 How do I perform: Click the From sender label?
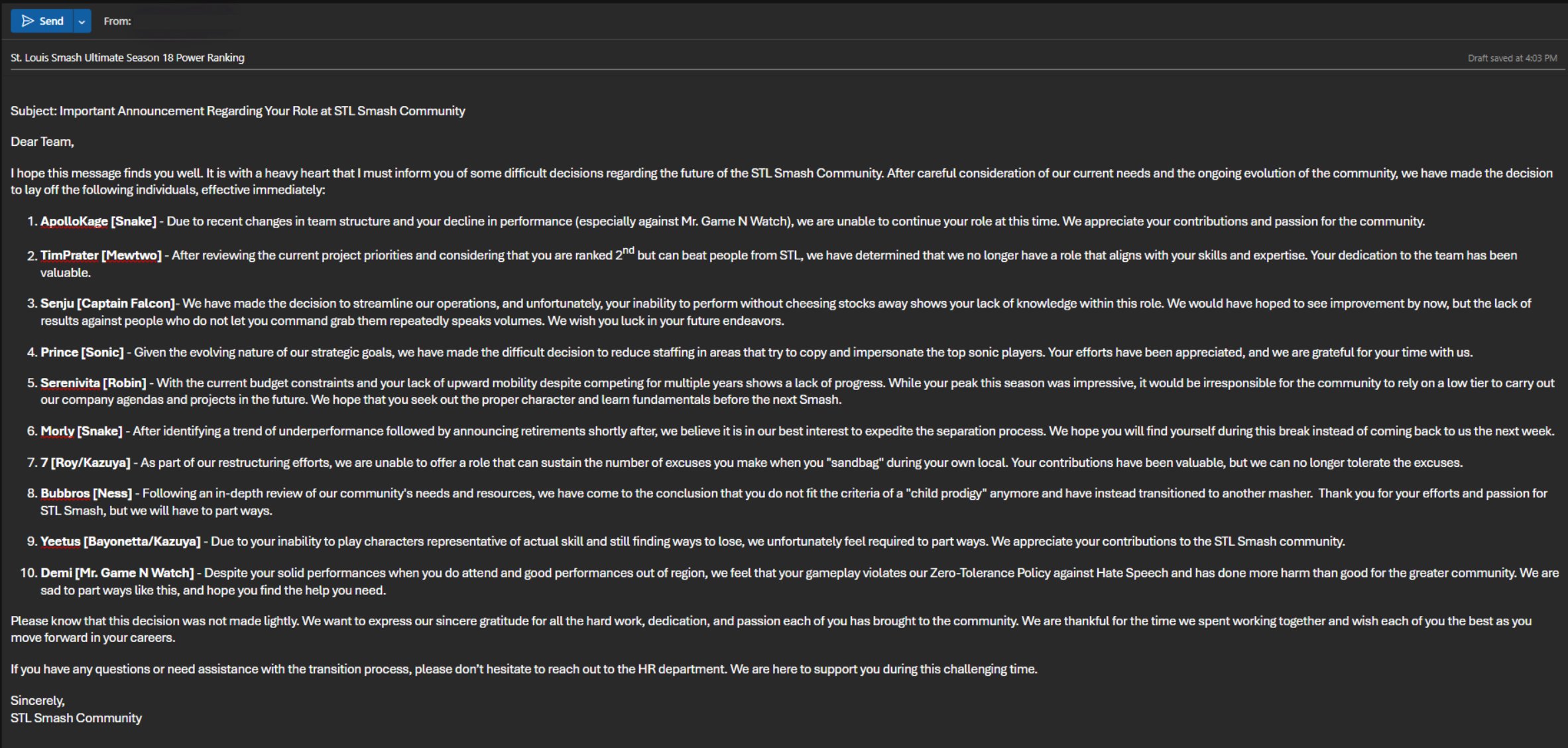pyautogui.click(x=117, y=21)
